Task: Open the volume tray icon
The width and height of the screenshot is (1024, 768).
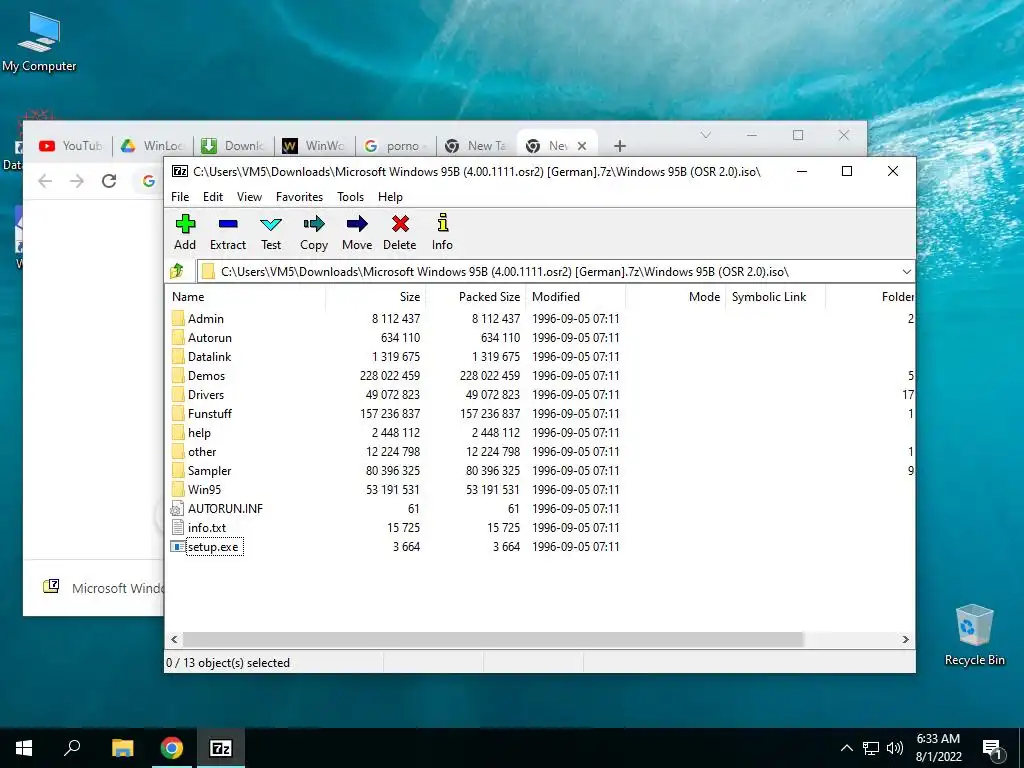Action: pyautogui.click(x=895, y=748)
